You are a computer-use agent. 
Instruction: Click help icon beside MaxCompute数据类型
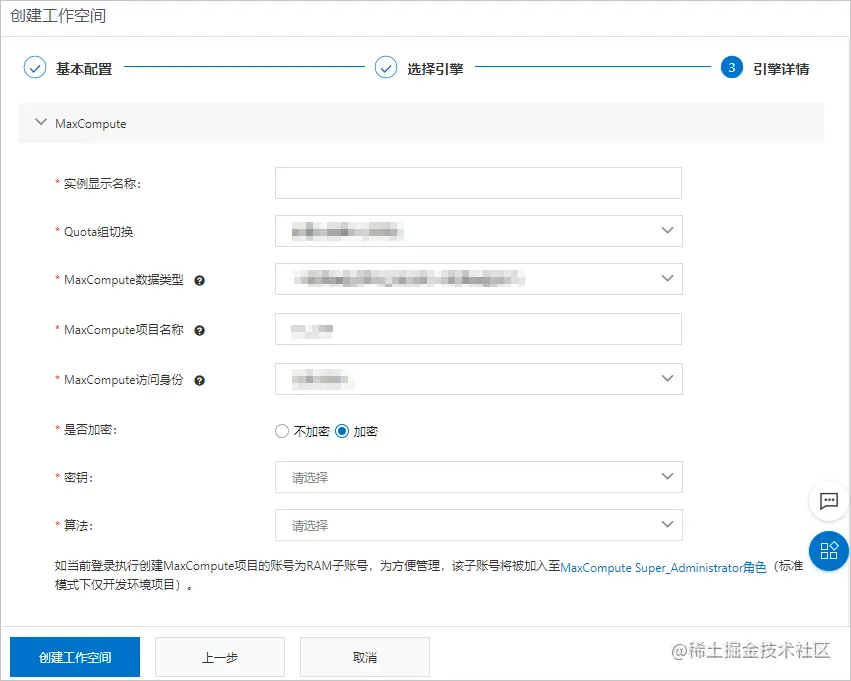click(x=200, y=281)
